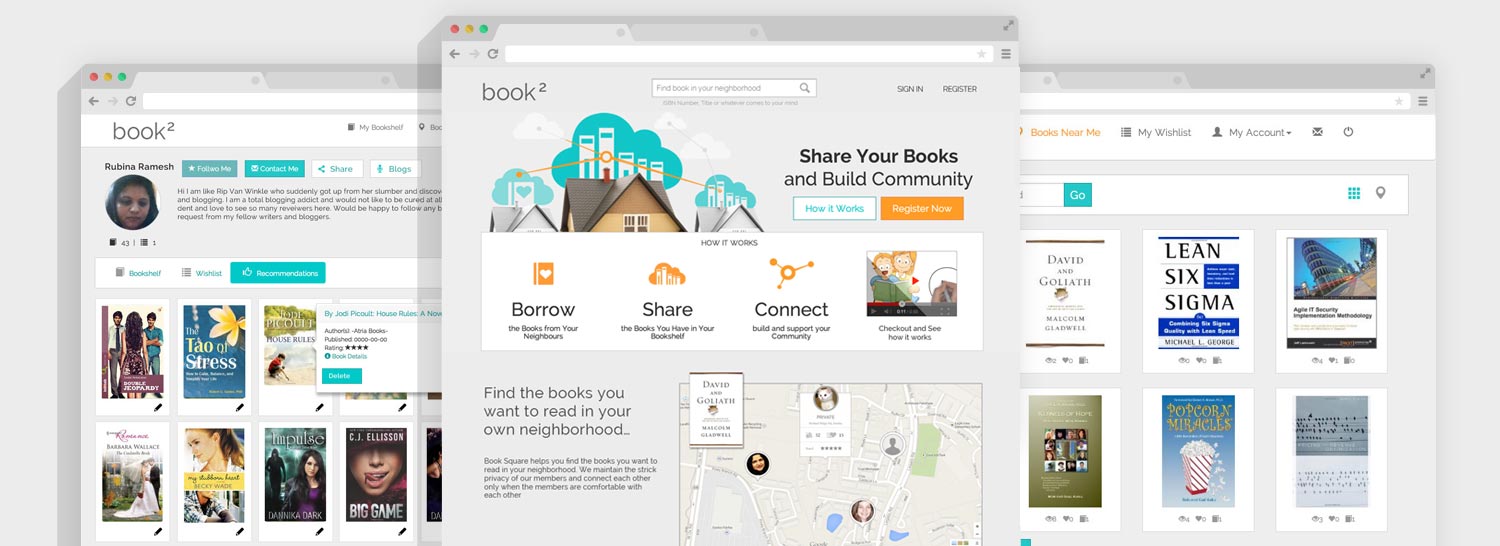Image resolution: width=1500 pixels, height=546 pixels.
Task: Click the How it Works button
Action: click(834, 208)
